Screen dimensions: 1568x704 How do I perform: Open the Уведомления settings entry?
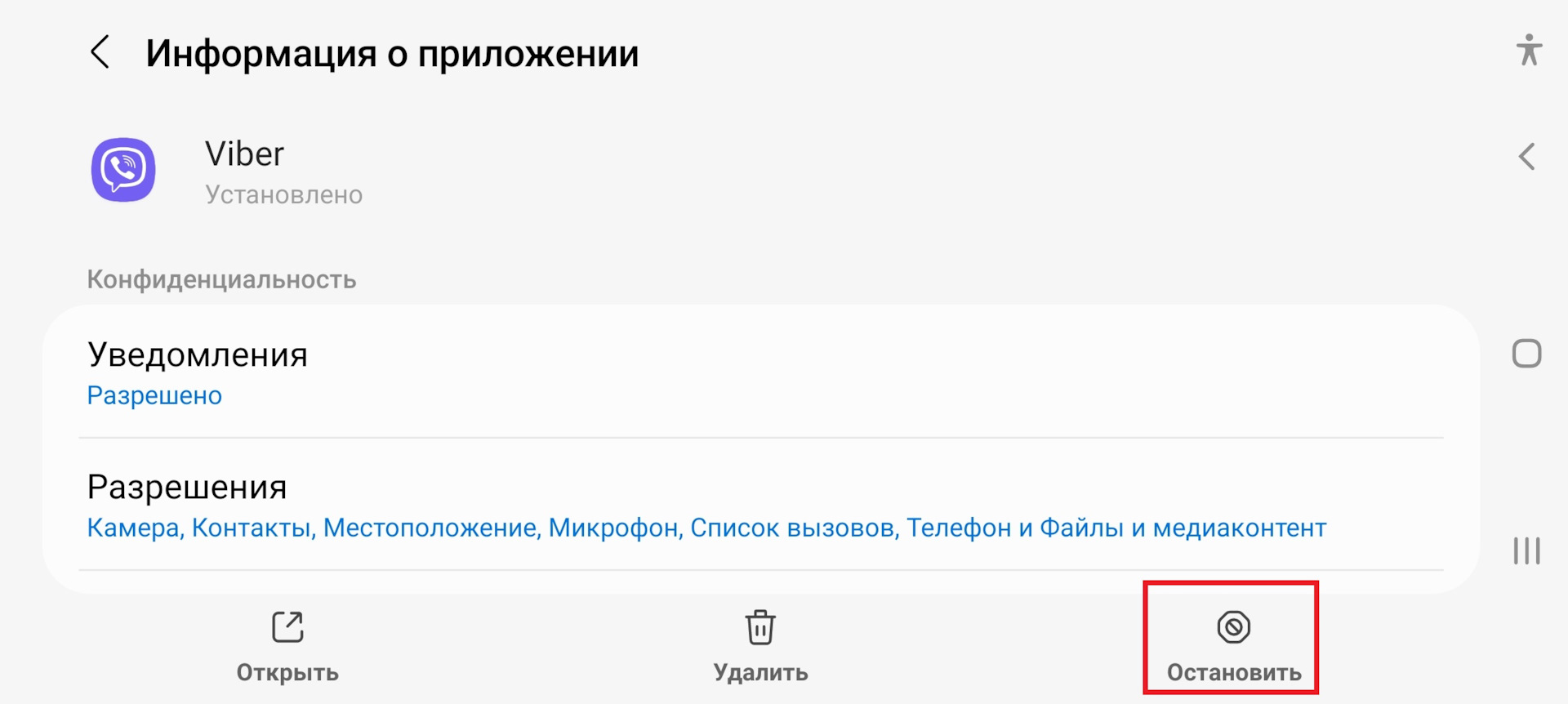pyautogui.click(x=198, y=354)
